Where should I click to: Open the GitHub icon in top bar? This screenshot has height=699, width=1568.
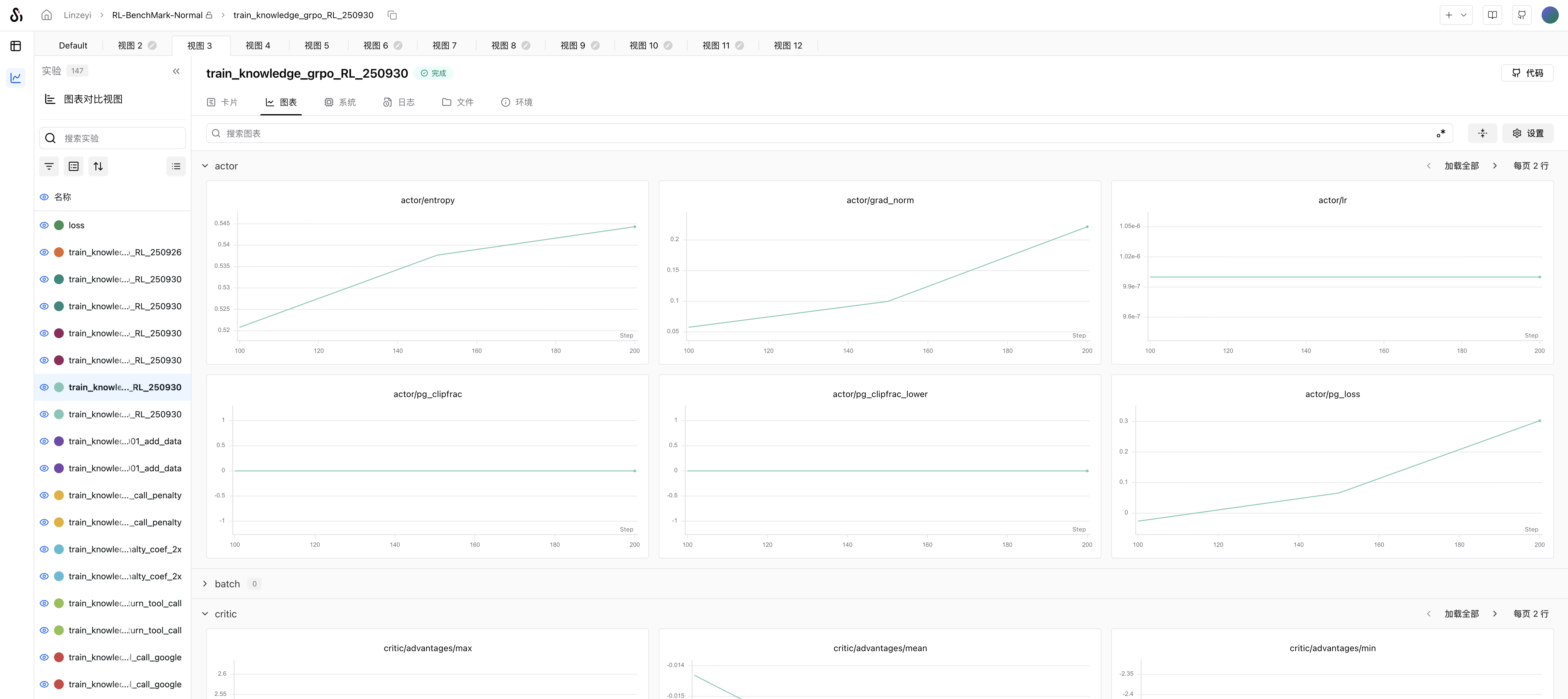pos(1522,15)
